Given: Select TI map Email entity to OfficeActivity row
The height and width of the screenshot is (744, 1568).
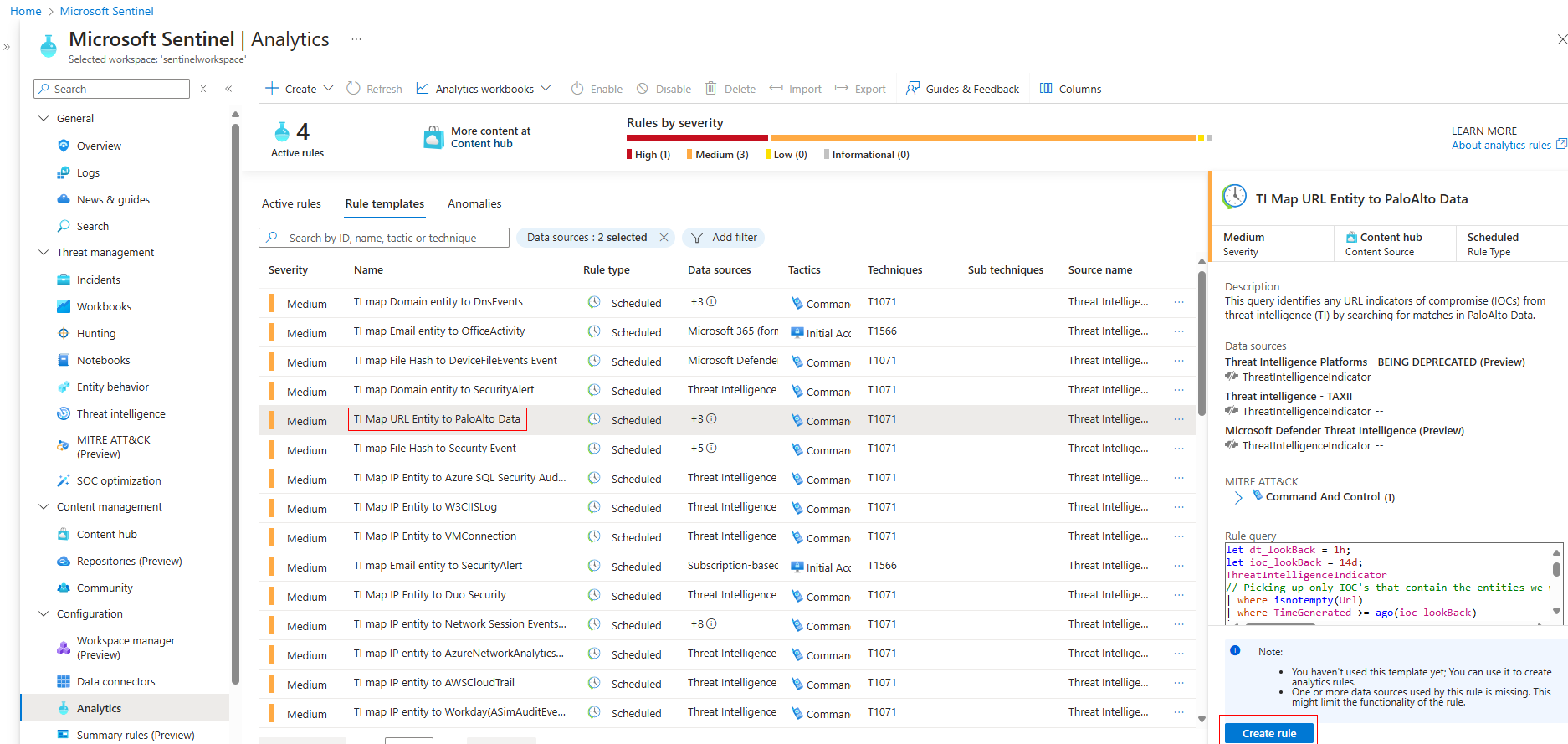Looking at the screenshot, I should coord(726,331).
